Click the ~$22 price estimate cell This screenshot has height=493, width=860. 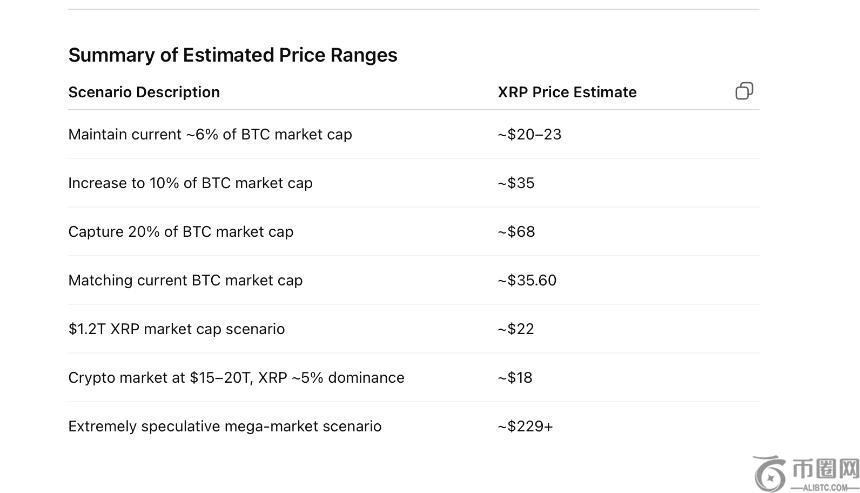pyautogui.click(x=516, y=329)
